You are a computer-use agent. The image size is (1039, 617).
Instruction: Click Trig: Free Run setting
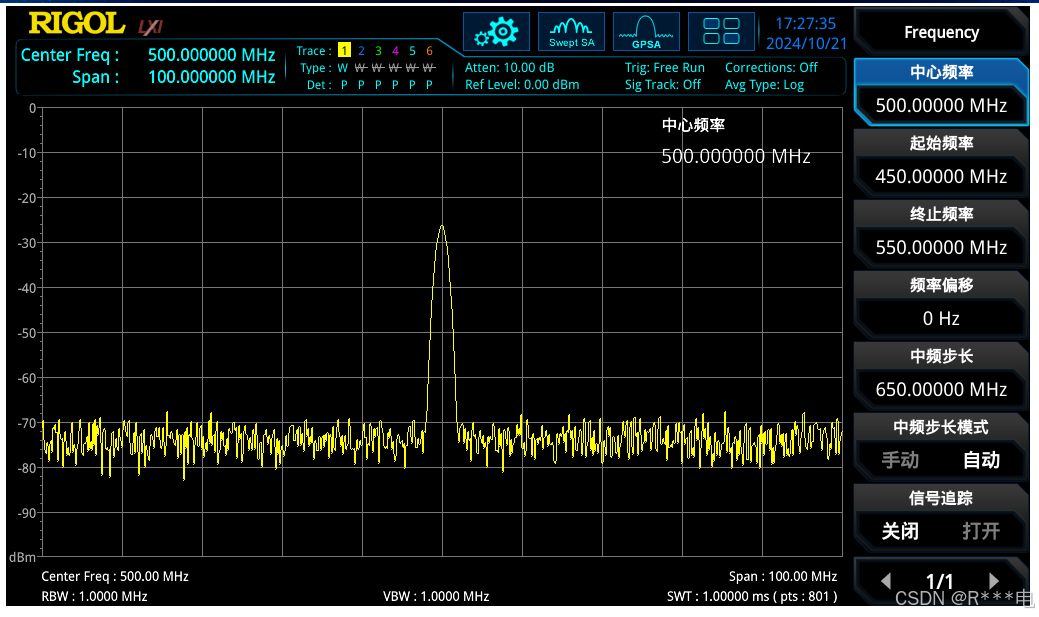[x=665, y=68]
